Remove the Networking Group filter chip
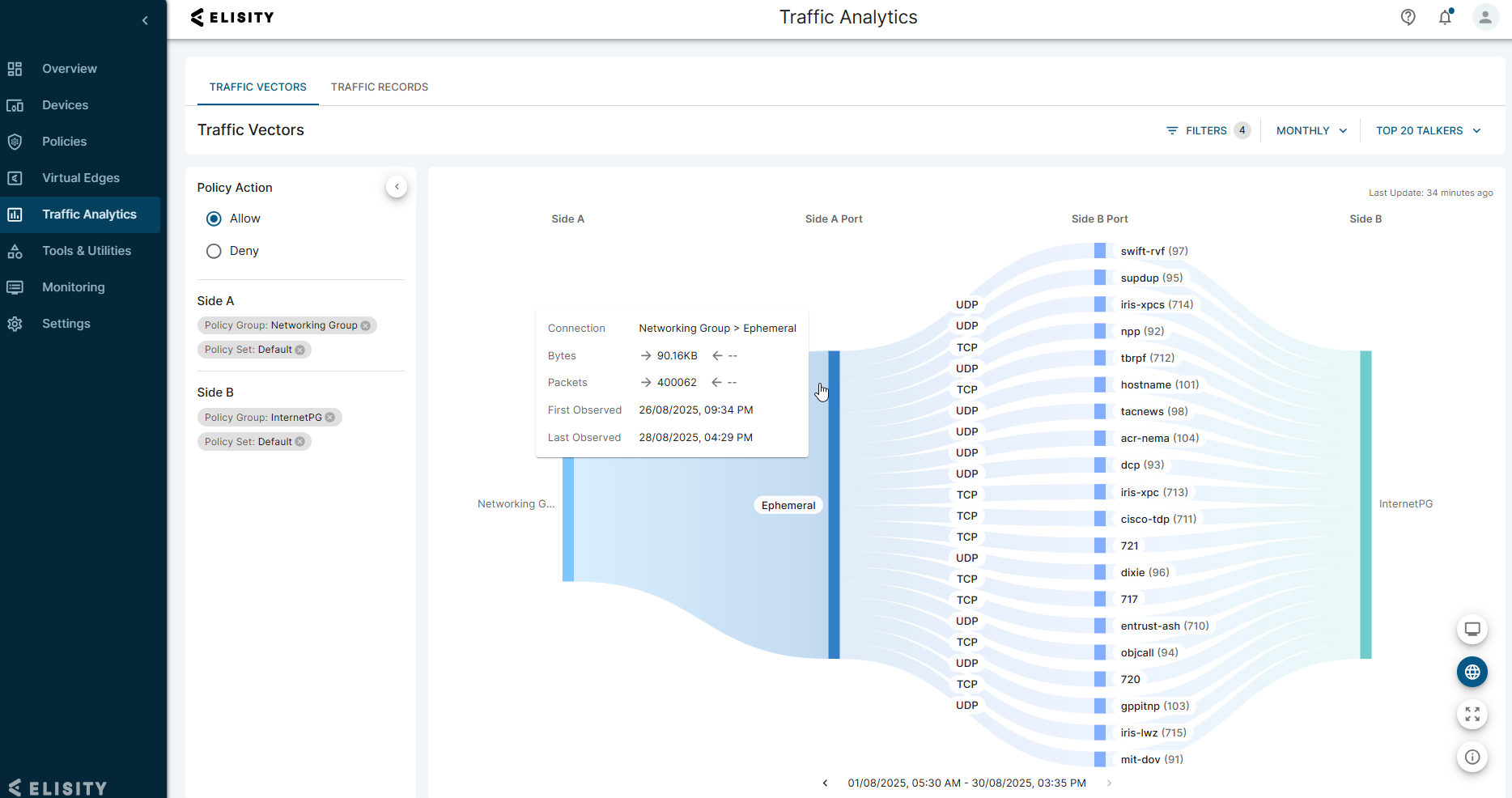This screenshot has height=798, width=1512. [x=366, y=325]
